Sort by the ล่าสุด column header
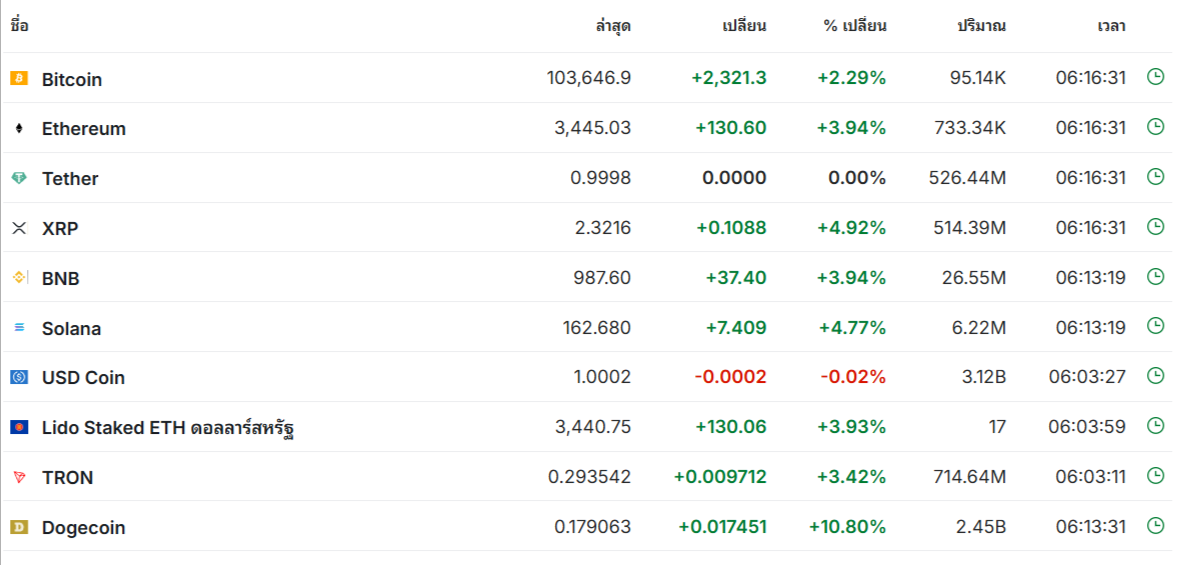 point(613,26)
